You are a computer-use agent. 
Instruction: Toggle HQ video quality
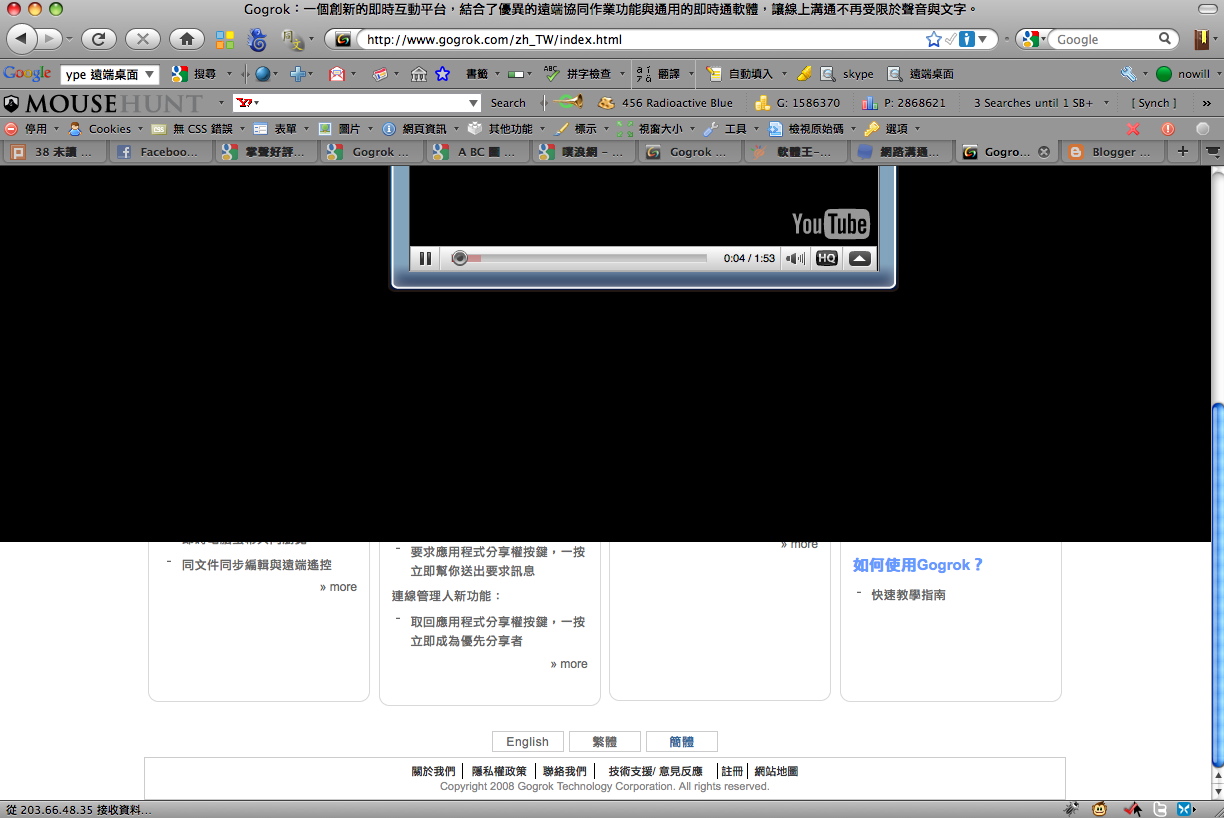(x=826, y=258)
